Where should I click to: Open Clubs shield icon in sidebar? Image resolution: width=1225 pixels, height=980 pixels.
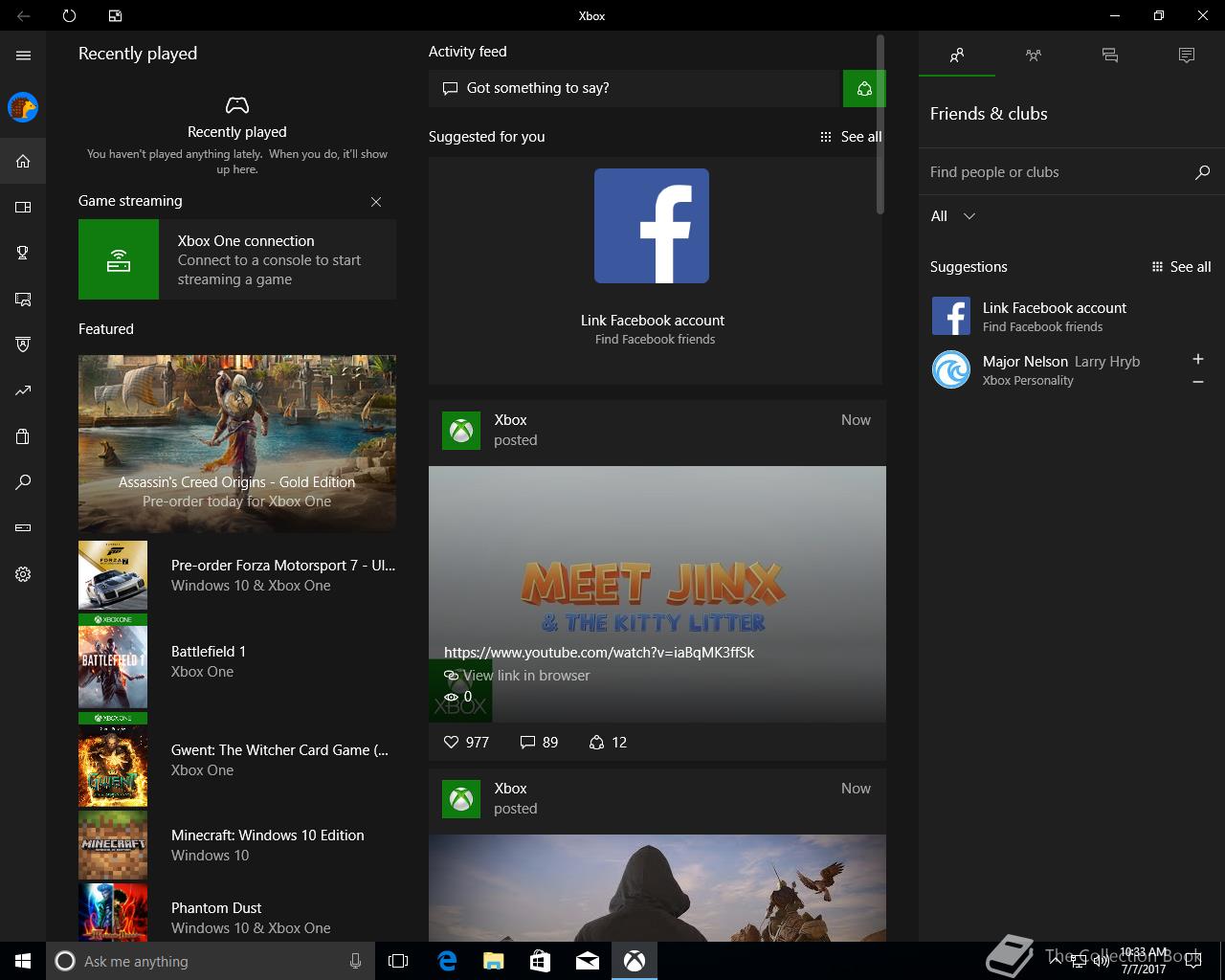pos(23,345)
